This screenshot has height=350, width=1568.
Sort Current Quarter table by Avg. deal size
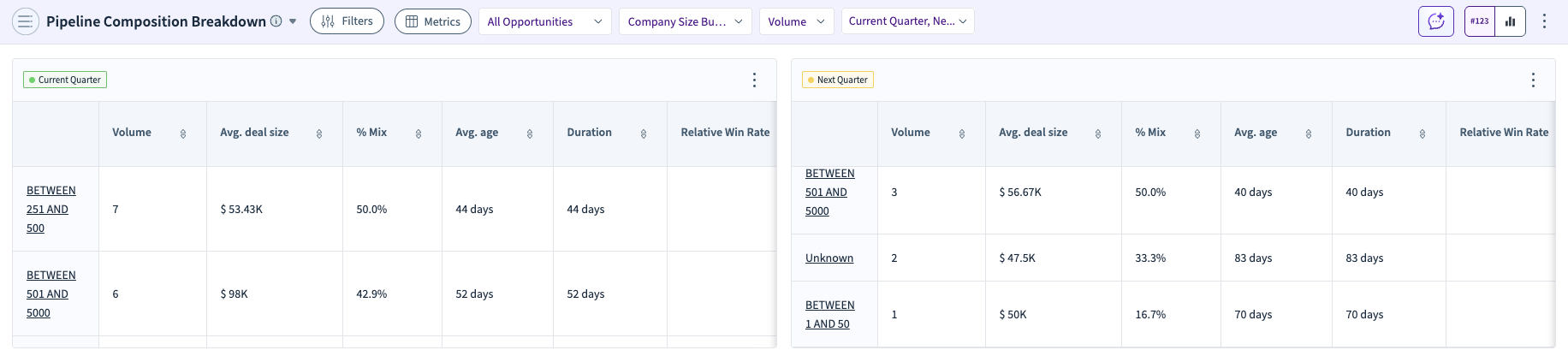(x=319, y=133)
